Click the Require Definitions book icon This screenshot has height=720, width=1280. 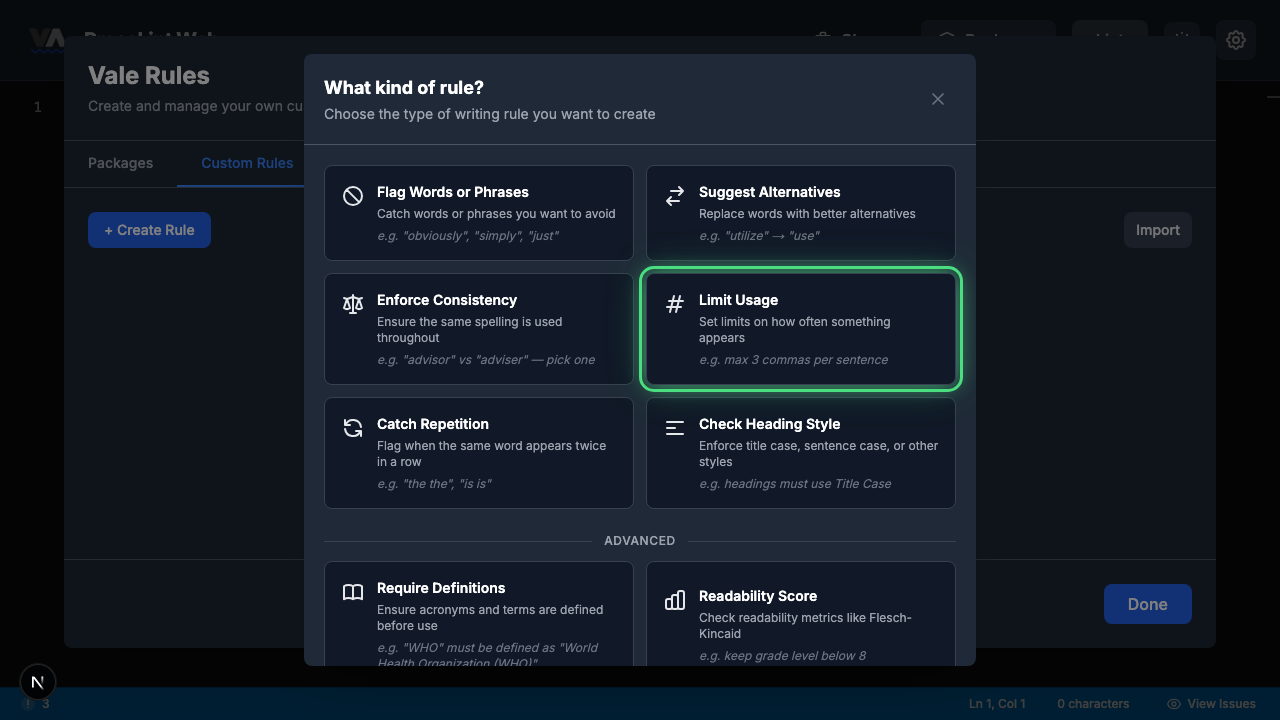(353, 592)
